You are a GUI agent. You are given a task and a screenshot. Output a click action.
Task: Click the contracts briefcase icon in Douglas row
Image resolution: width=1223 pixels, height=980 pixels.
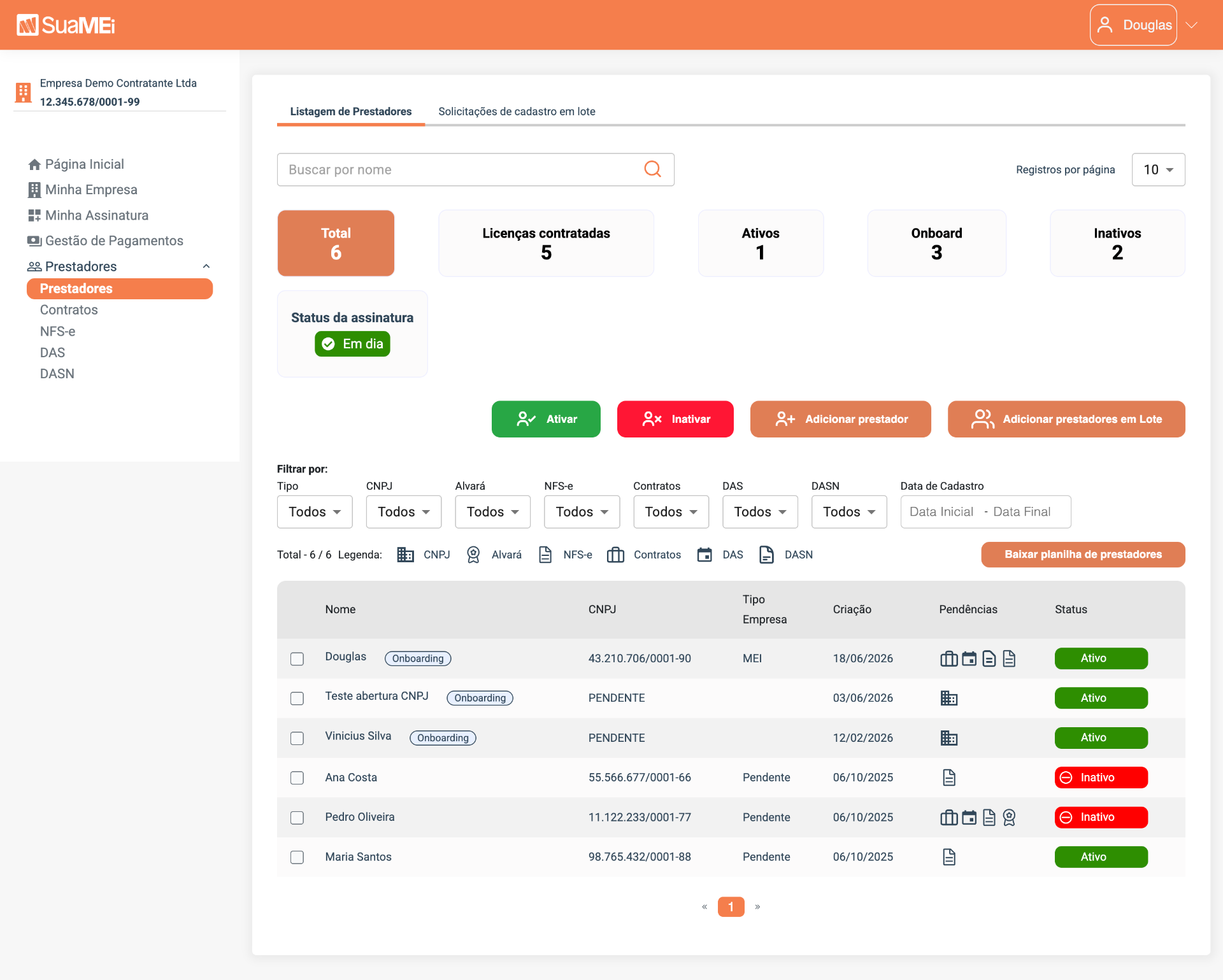tap(948, 658)
